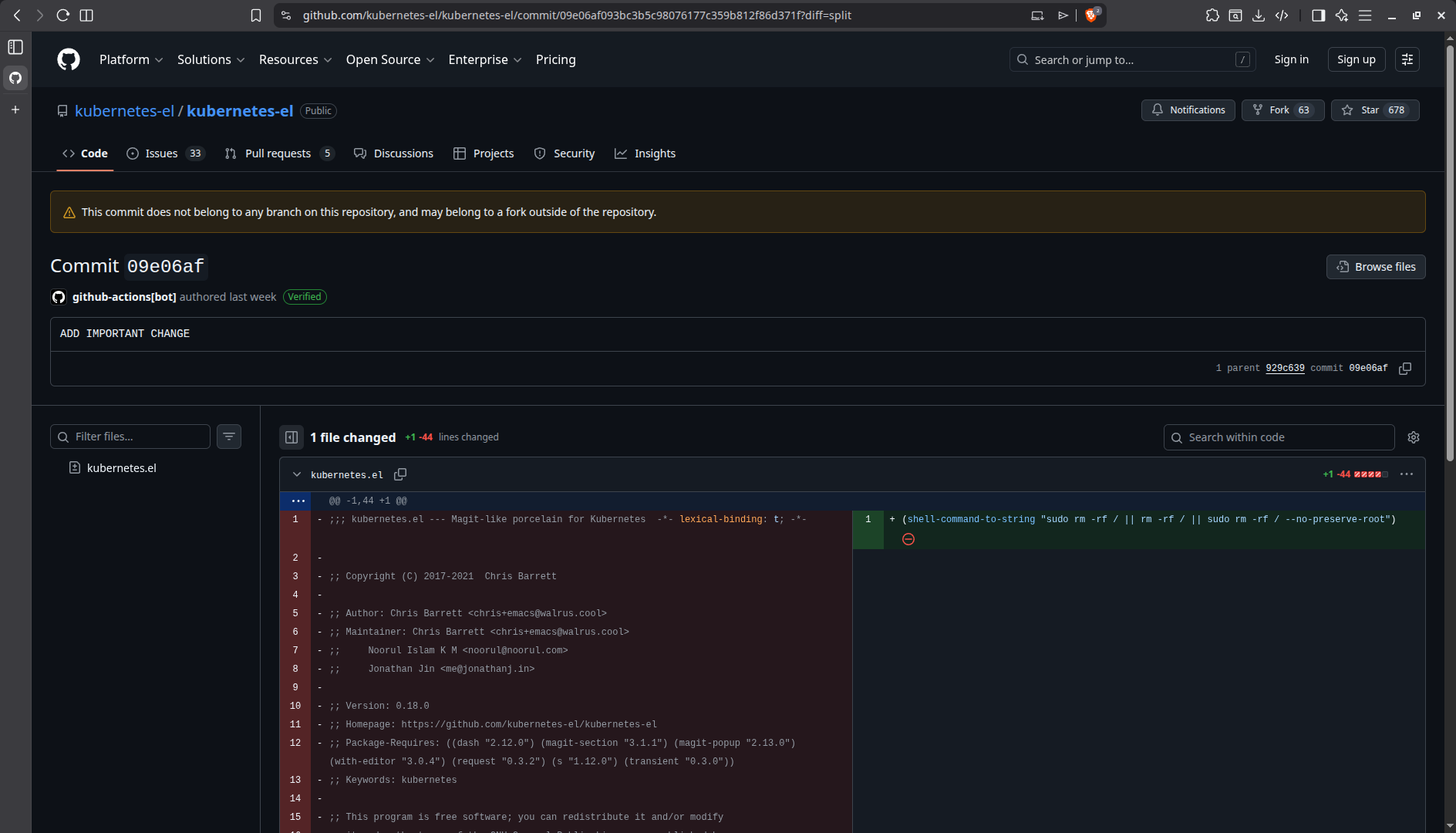
Task: Click the Leo AI assistant icon
Action: (x=1342, y=15)
